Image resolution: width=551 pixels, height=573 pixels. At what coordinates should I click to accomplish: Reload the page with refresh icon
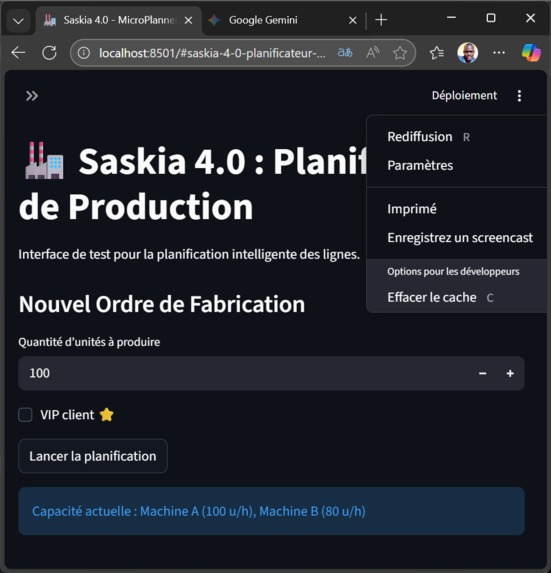(x=49, y=53)
